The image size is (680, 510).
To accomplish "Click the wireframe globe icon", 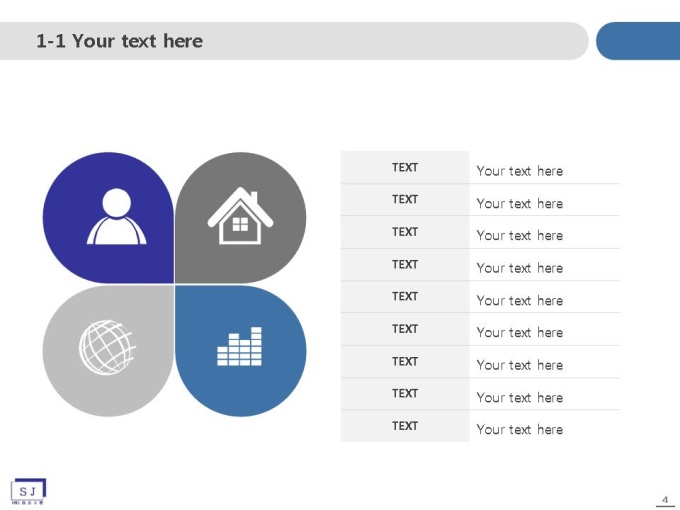I will [x=107, y=347].
